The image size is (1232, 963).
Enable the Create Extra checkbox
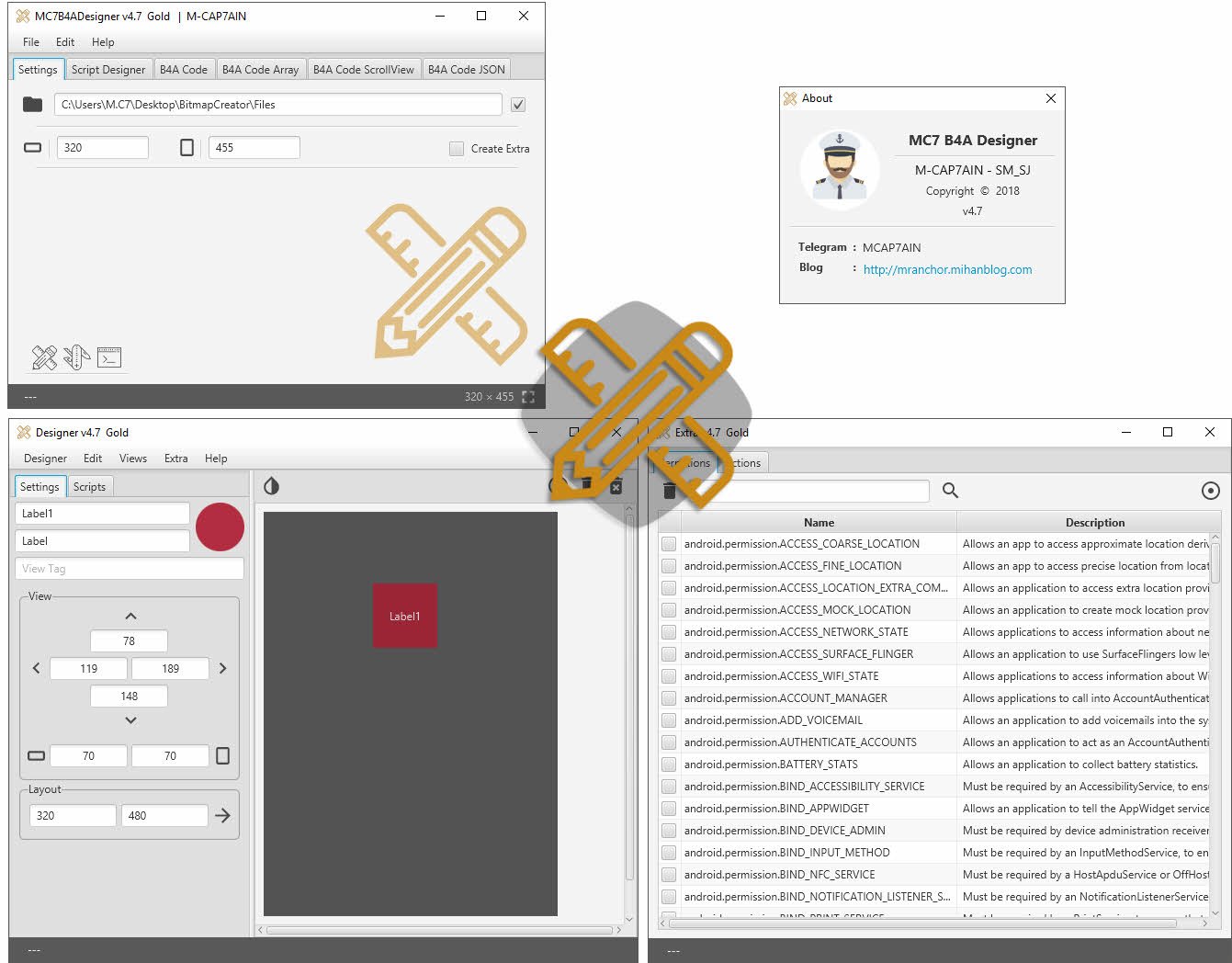pos(457,149)
